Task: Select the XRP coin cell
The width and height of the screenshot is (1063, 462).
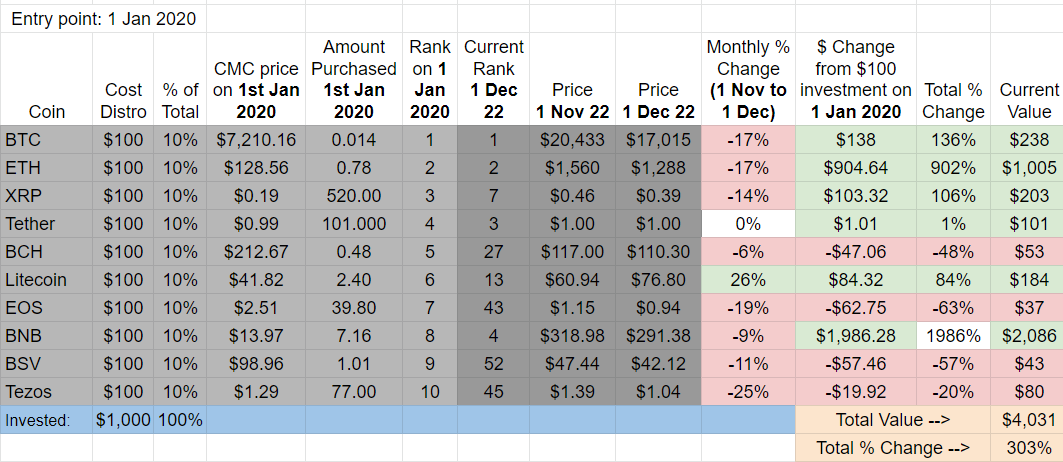Action: coord(47,195)
